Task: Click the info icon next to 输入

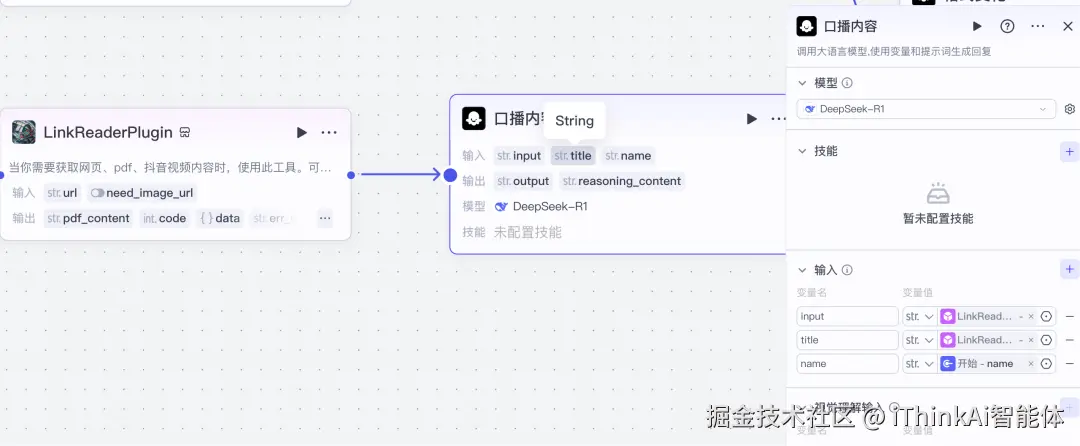Action: 847,270
